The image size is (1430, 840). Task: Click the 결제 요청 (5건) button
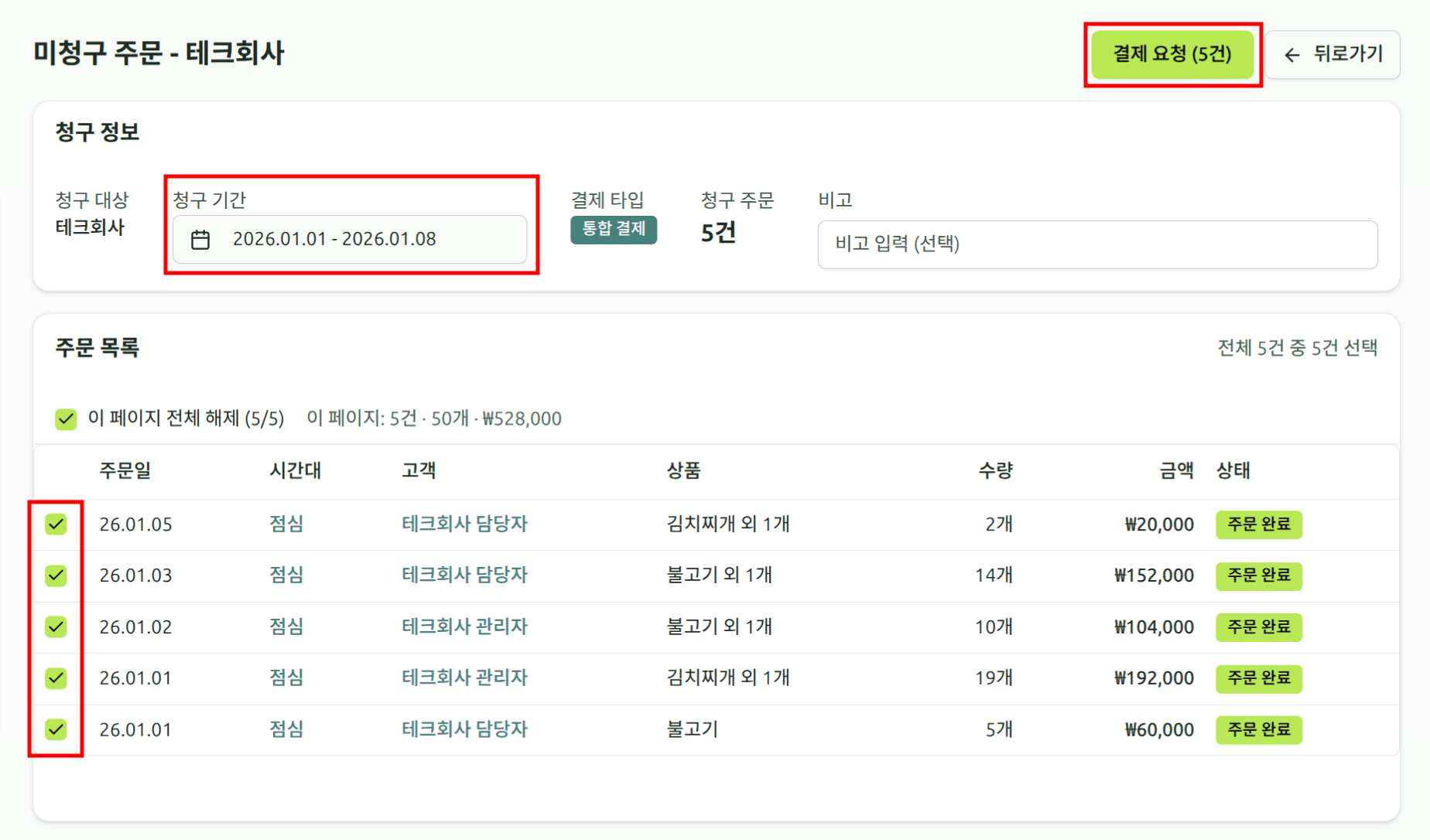tap(1172, 54)
